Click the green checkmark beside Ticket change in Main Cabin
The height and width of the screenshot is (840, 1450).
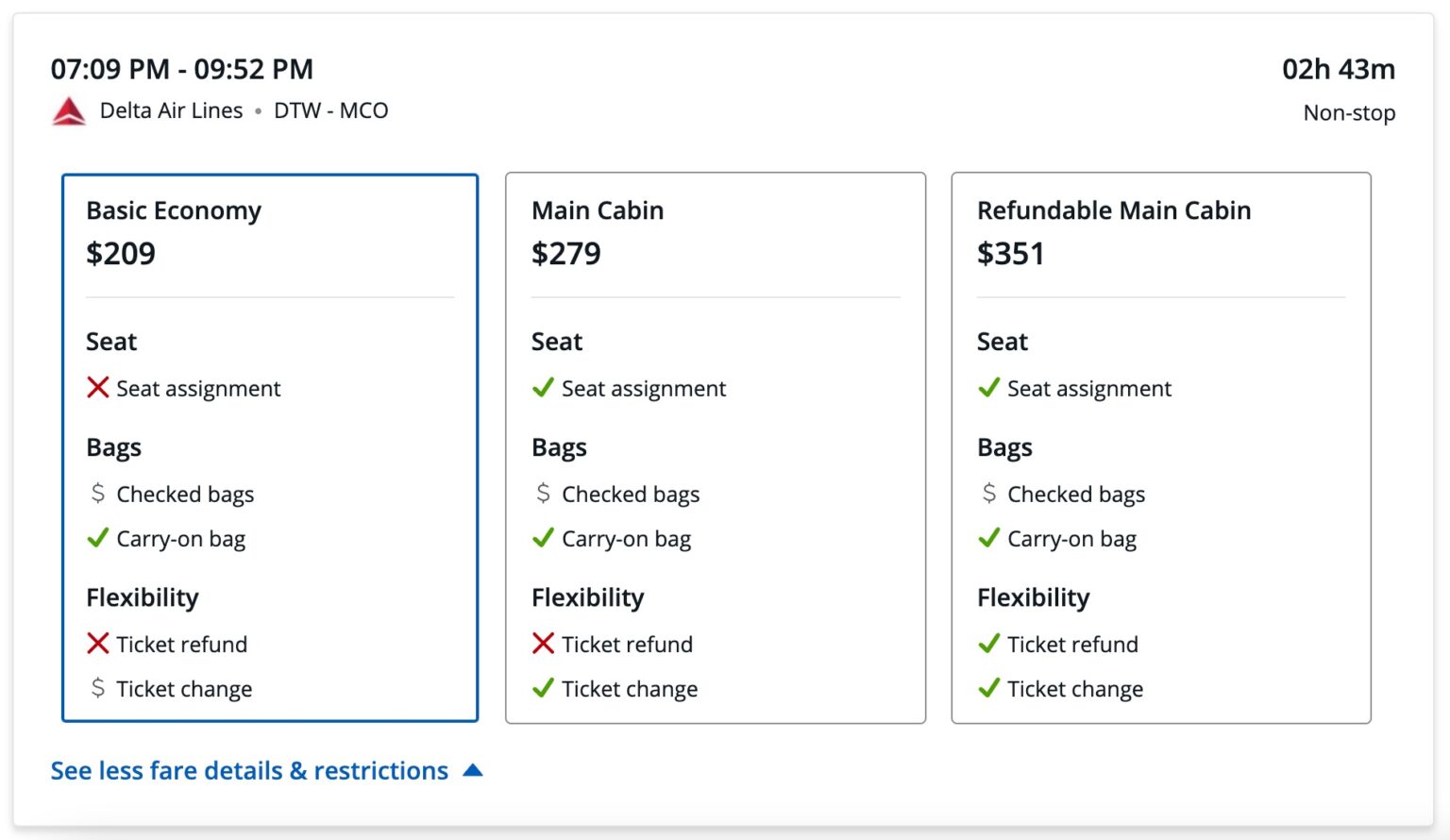(543, 687)
